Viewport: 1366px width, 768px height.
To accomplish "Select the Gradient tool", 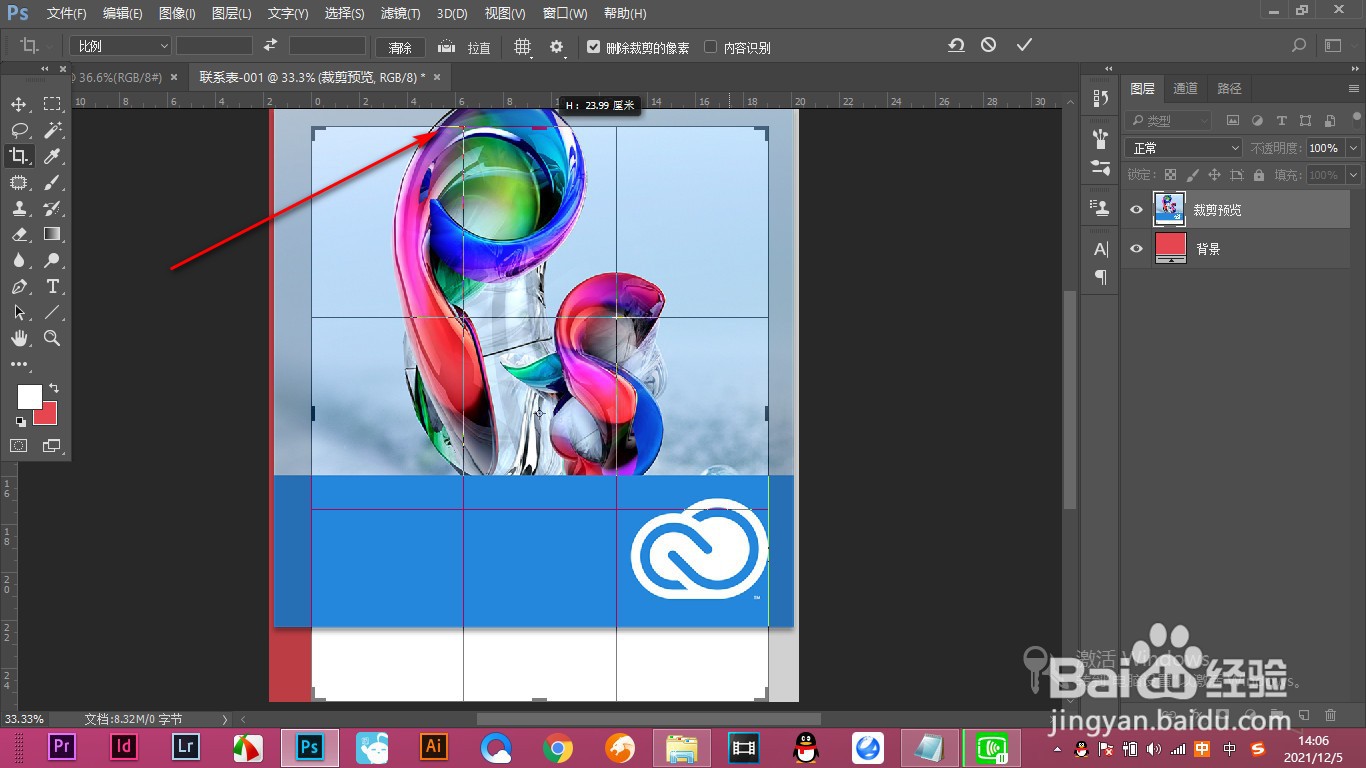I will pos(52,234).
